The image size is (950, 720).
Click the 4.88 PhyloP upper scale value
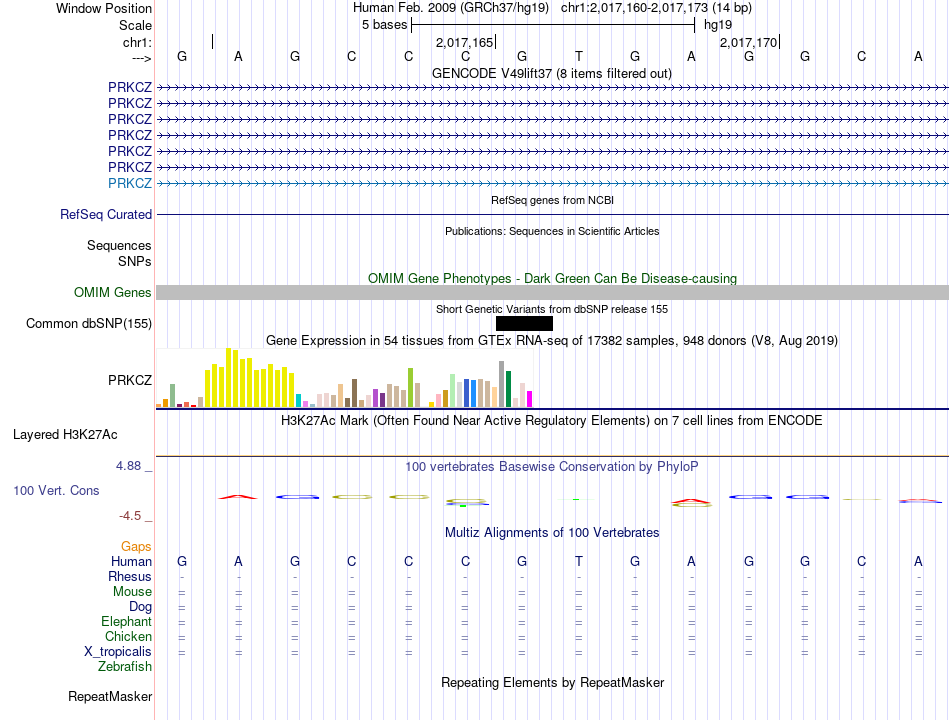point(128,466)
